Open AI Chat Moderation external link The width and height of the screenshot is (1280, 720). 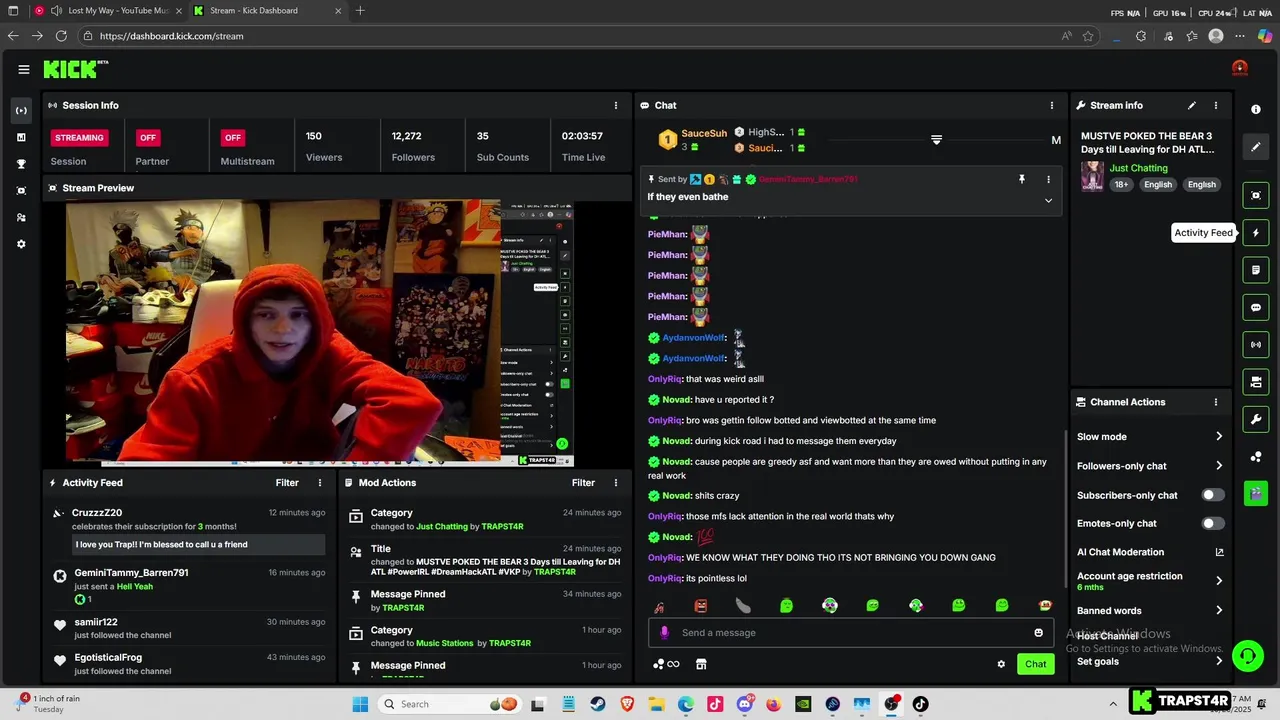point(1219,552)
